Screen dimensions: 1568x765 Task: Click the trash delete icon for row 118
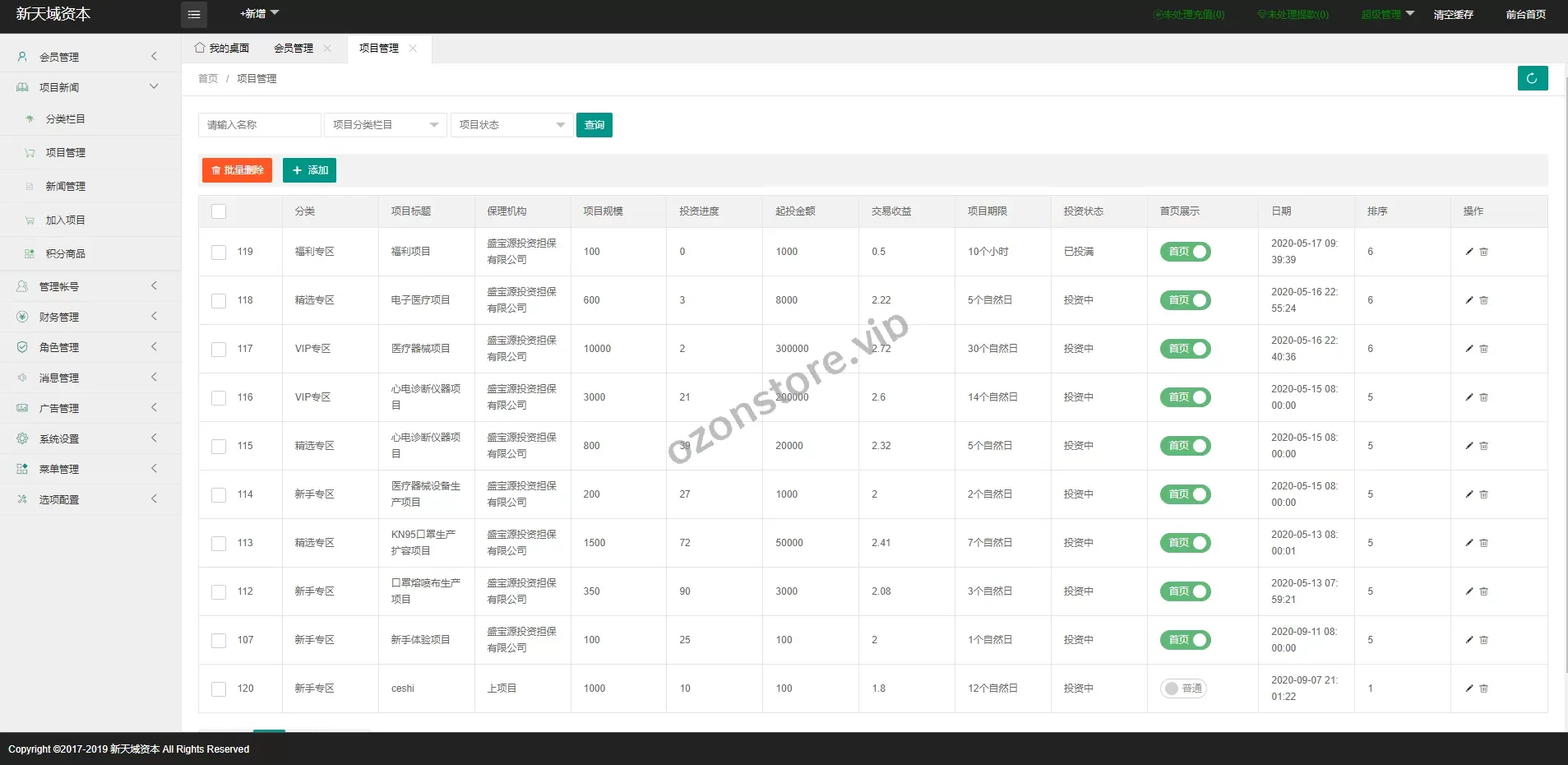tap(1484, 300)
